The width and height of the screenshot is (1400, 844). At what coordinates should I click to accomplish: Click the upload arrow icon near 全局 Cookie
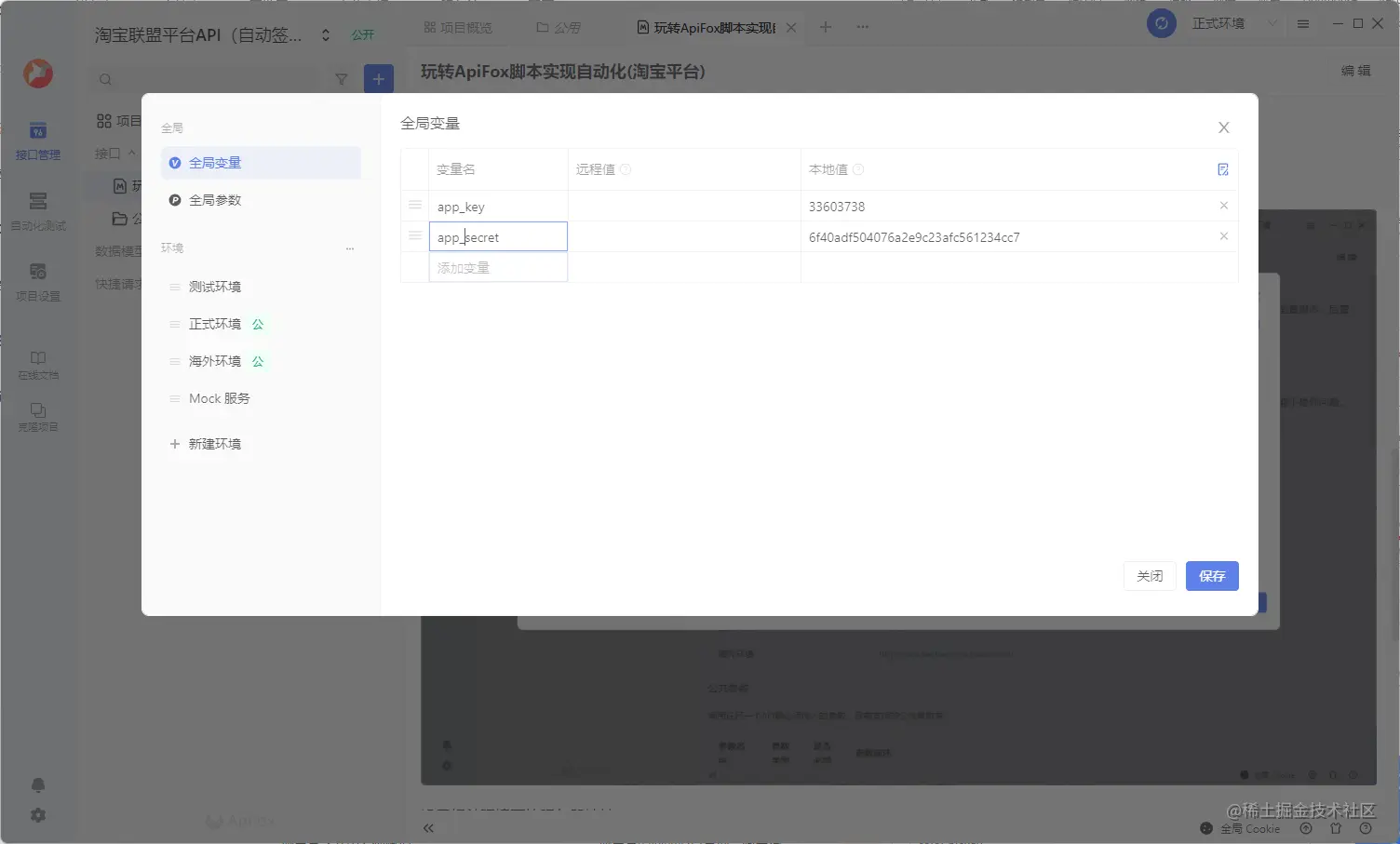tap(1305, 828)
